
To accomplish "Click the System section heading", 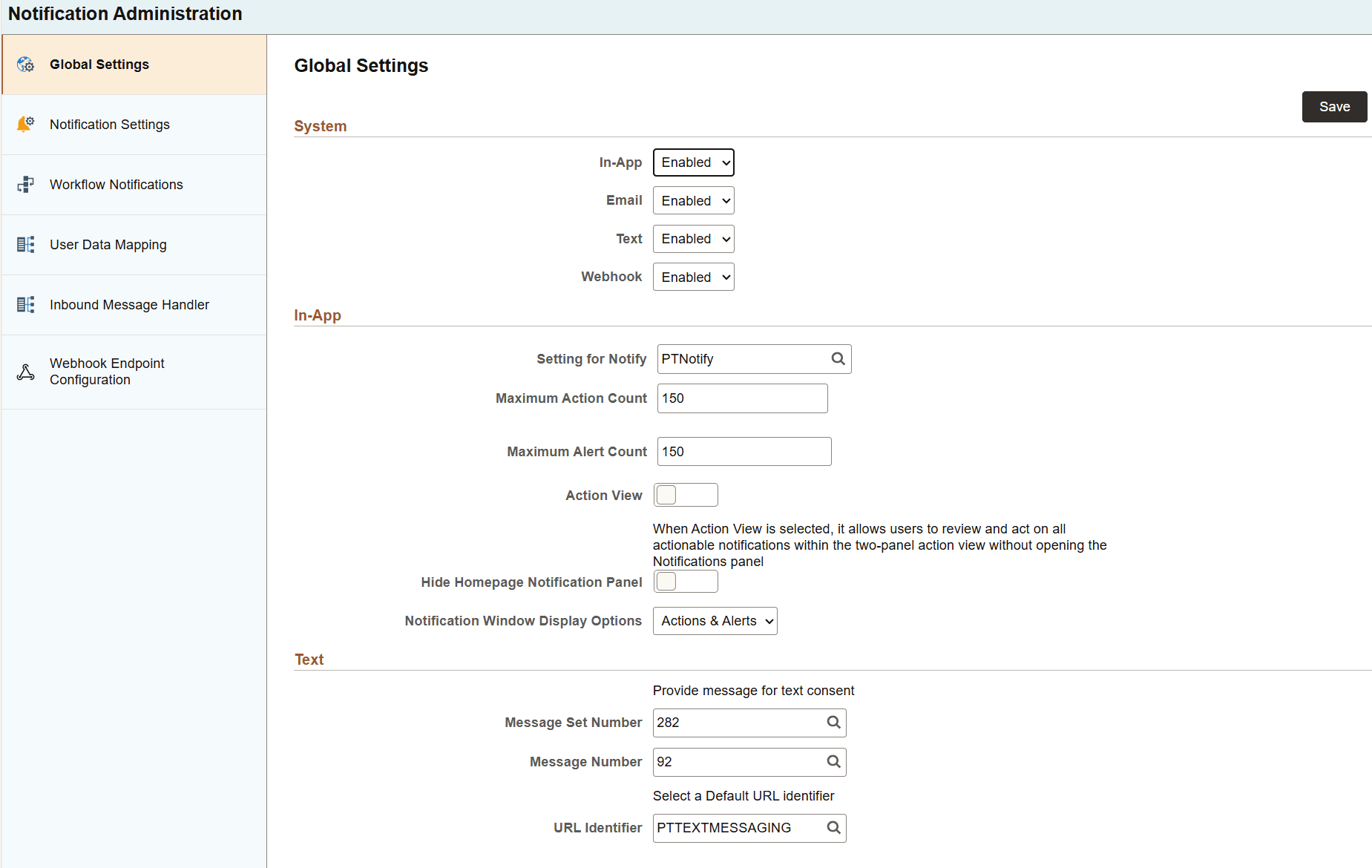I will (x=321, y=126).
